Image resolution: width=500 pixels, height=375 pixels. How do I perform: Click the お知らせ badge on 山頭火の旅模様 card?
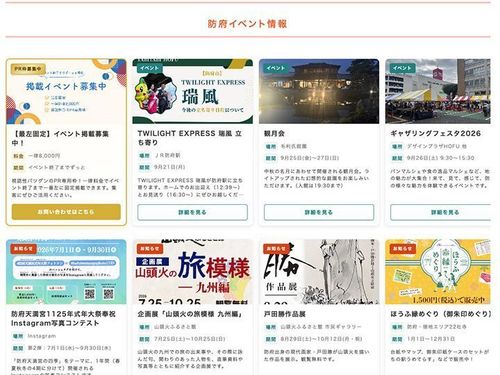[x=150, y=249]
